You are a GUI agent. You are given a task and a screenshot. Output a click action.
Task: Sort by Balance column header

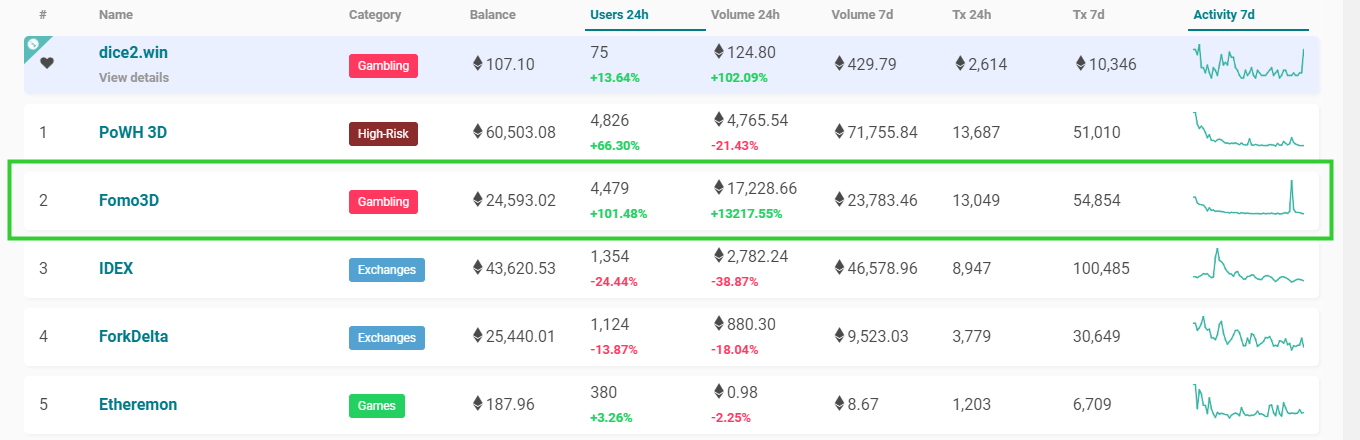point(493,15)
